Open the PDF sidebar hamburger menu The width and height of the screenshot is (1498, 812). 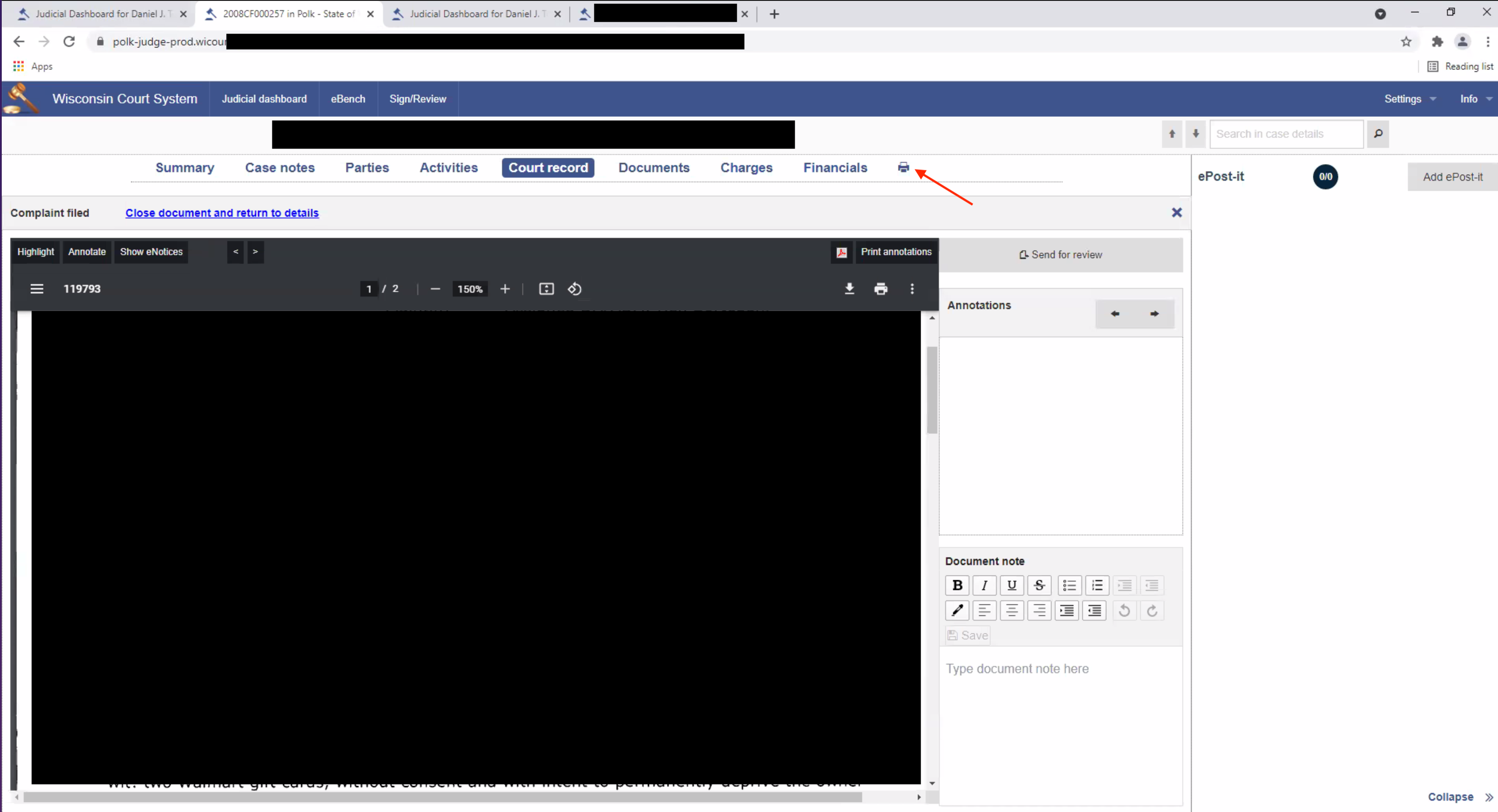click(37, 289)
